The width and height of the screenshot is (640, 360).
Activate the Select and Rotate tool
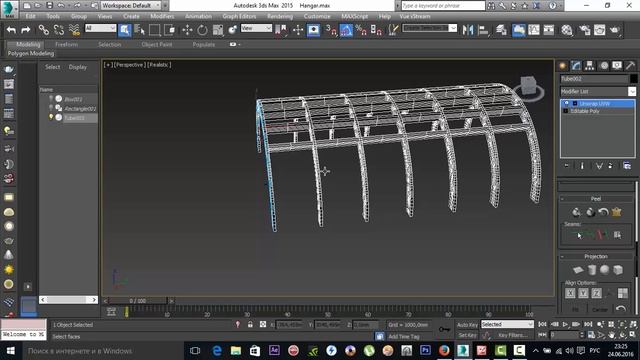tap(202, 30)
